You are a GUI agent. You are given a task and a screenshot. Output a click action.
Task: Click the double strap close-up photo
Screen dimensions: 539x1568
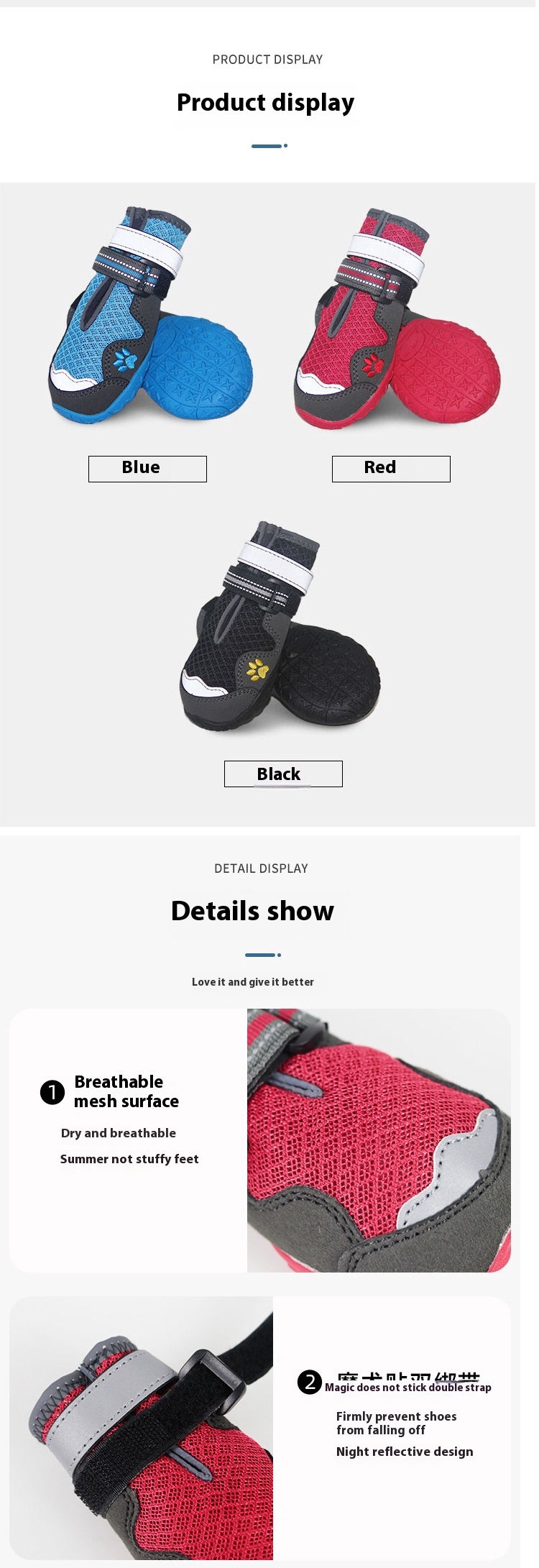142,1428
